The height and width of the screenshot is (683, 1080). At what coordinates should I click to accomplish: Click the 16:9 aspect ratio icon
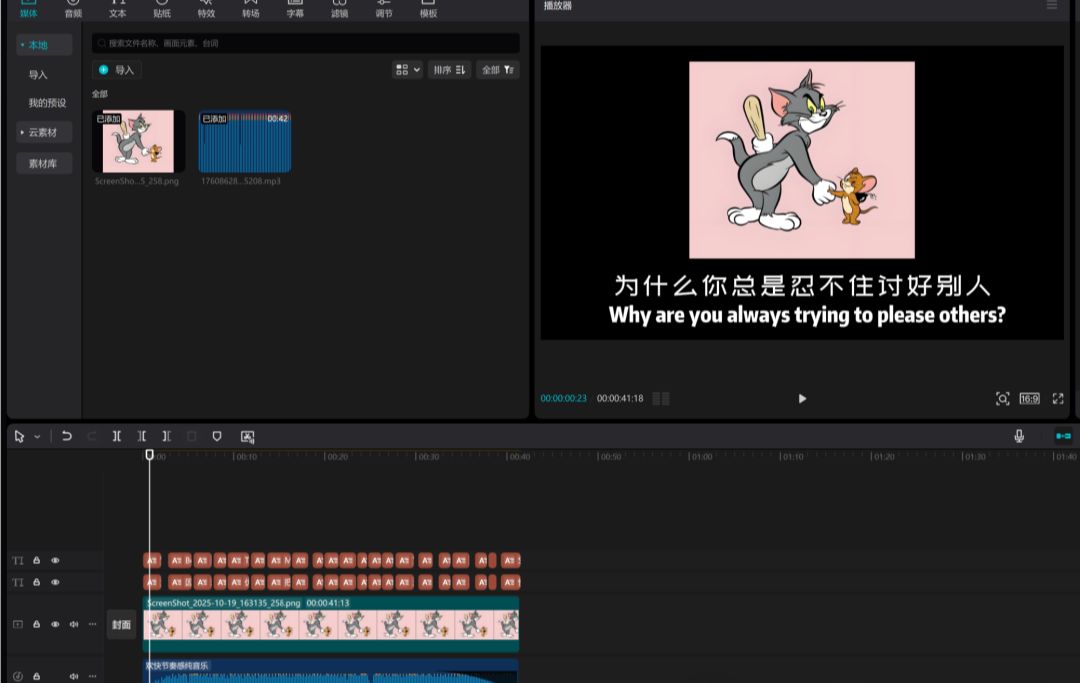tap(1029, 398)
